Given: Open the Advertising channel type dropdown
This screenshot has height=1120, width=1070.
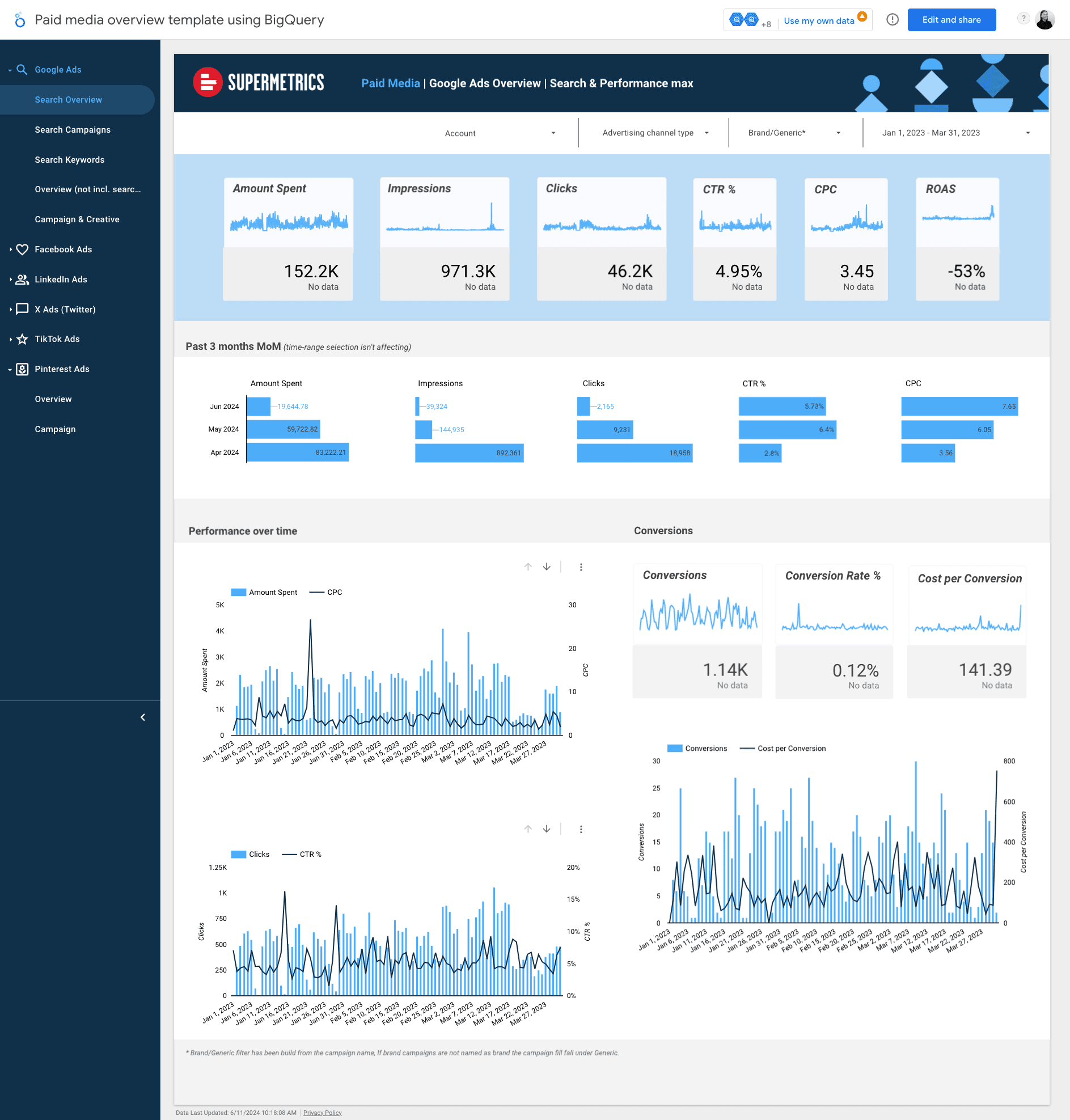Looking at the screenshot, I should 707,133.
